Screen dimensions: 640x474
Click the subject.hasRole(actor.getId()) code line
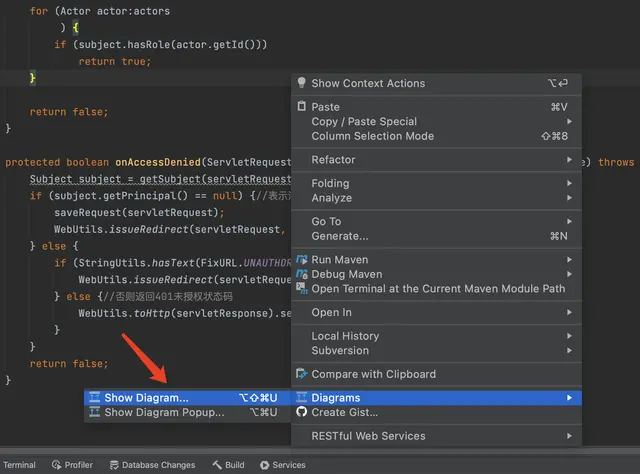pos(160,45)
